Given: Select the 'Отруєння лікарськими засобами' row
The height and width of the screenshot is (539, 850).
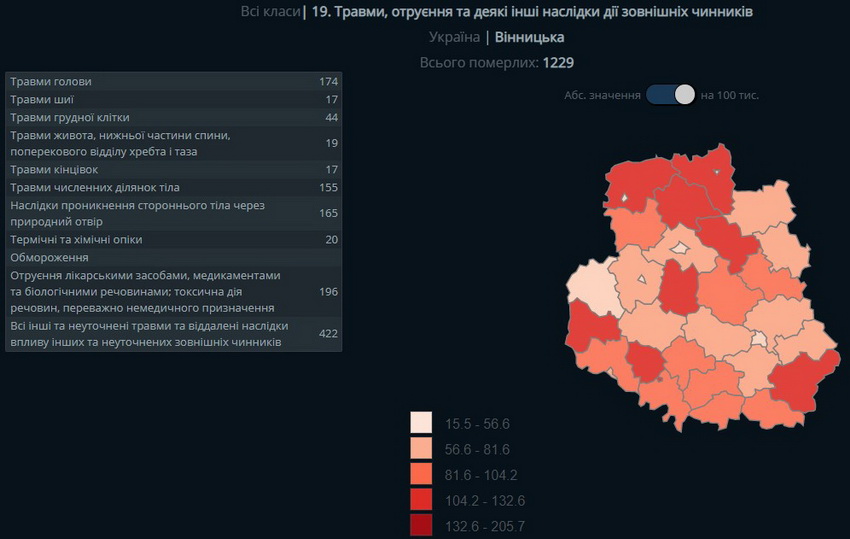Looking at the screenshot, I should pyautogui.click(x=173, y=292).
